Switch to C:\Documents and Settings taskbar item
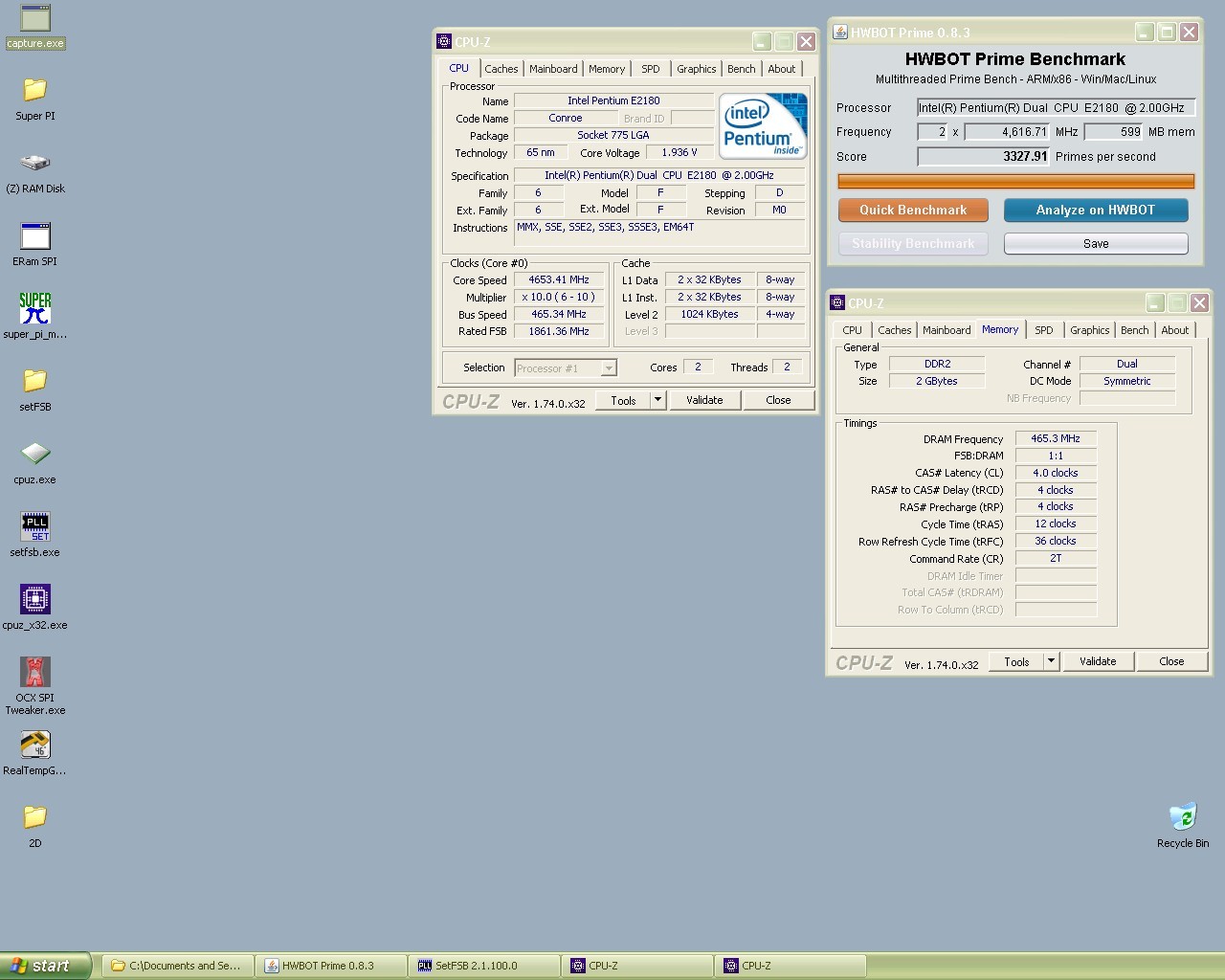1225x980 pixels. click(x=178, y=966)
